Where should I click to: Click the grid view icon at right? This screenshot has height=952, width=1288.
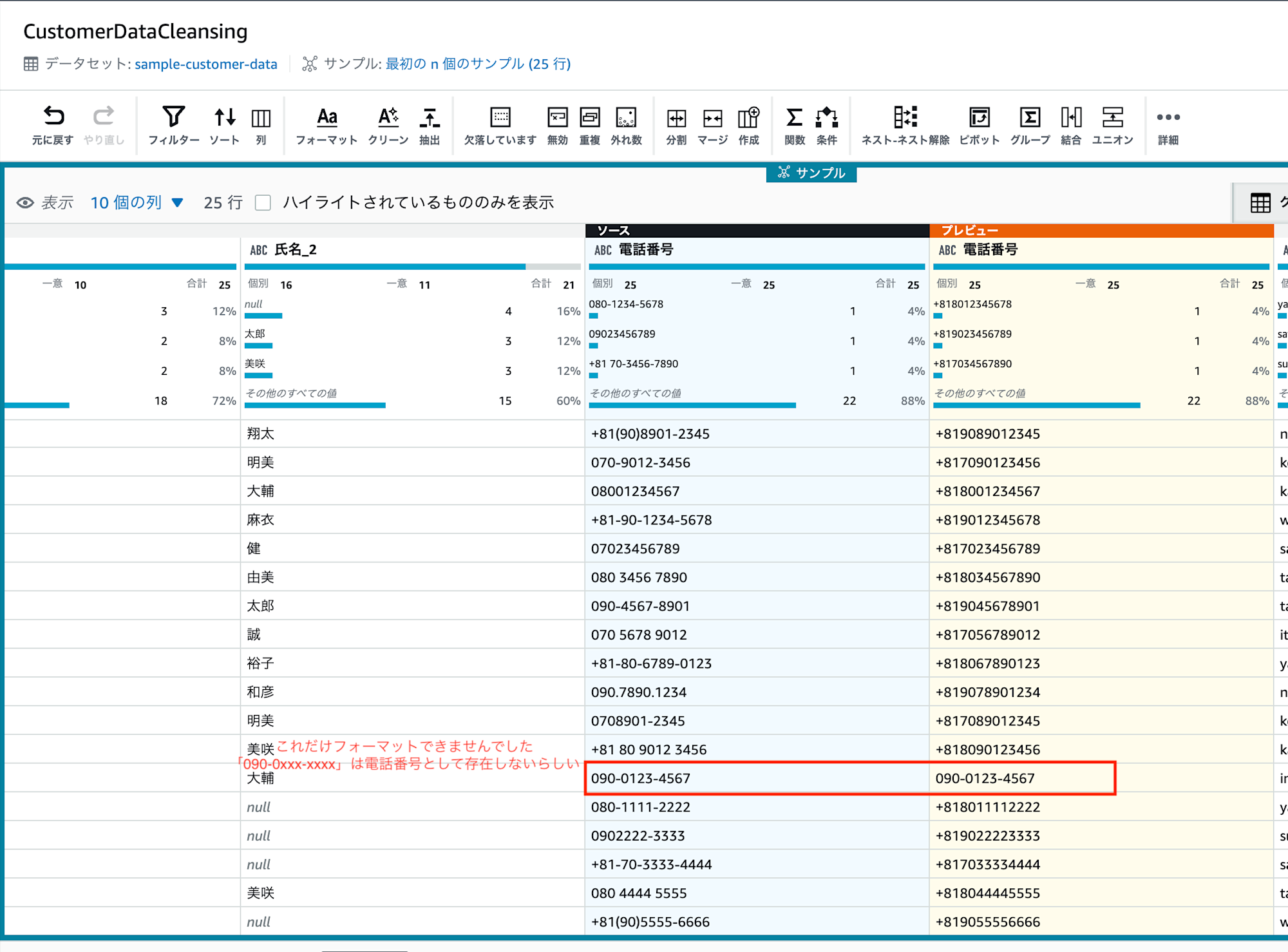coord(1260,203)
